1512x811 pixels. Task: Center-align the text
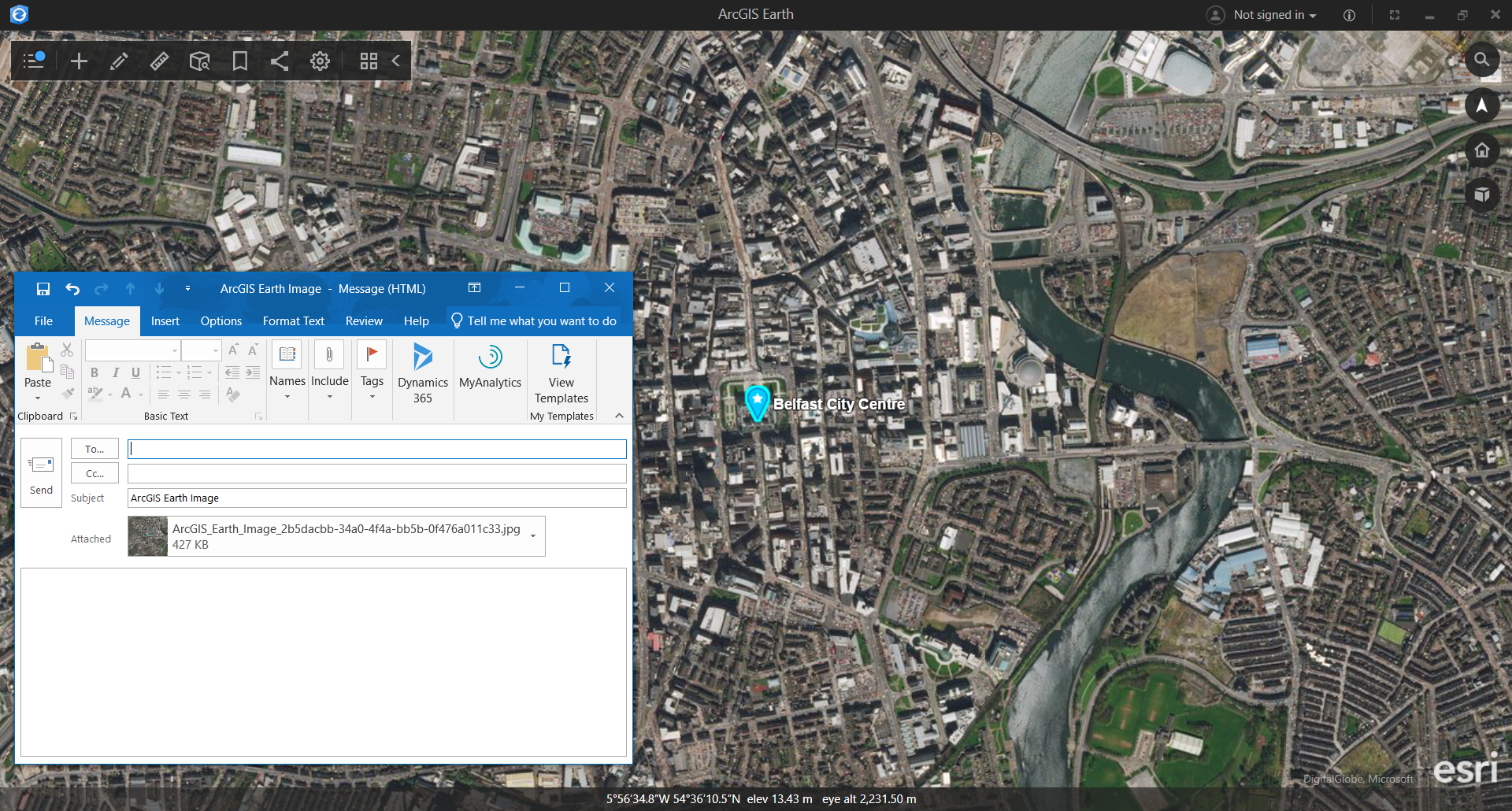(183, 394)
